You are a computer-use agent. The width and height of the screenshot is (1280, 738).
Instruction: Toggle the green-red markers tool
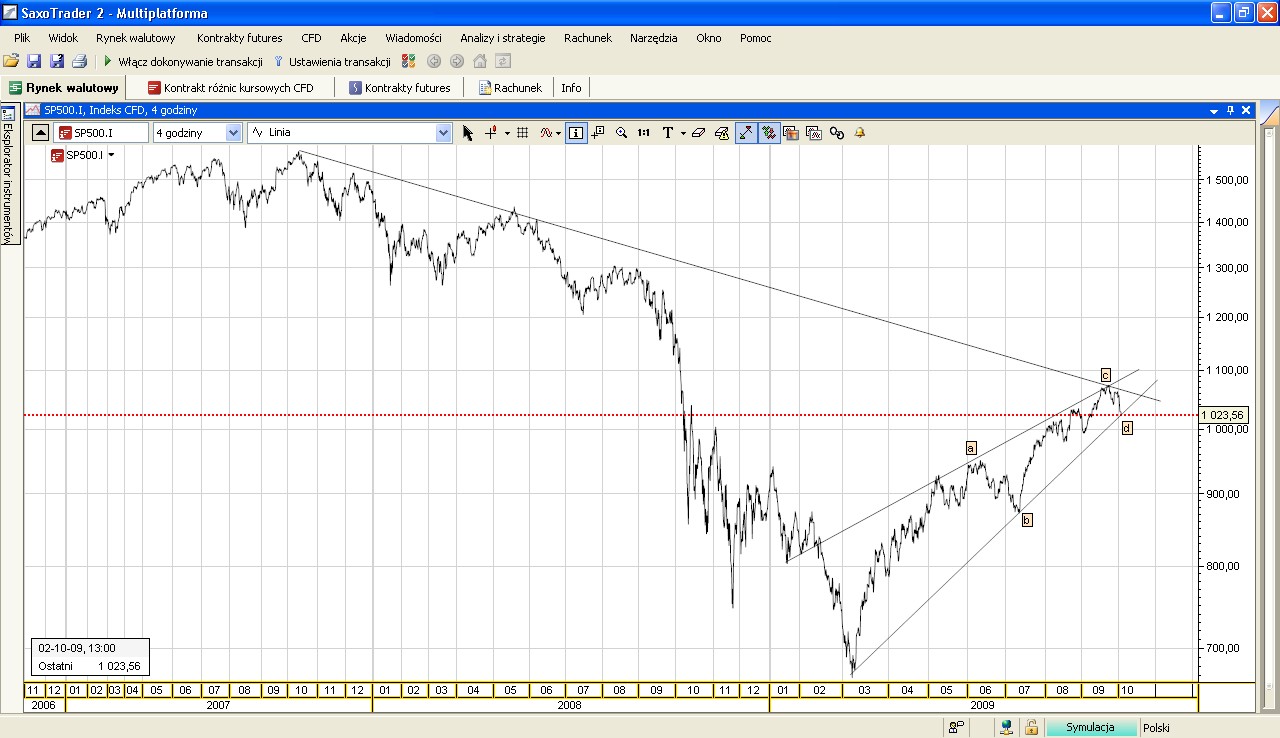[769, 132]
